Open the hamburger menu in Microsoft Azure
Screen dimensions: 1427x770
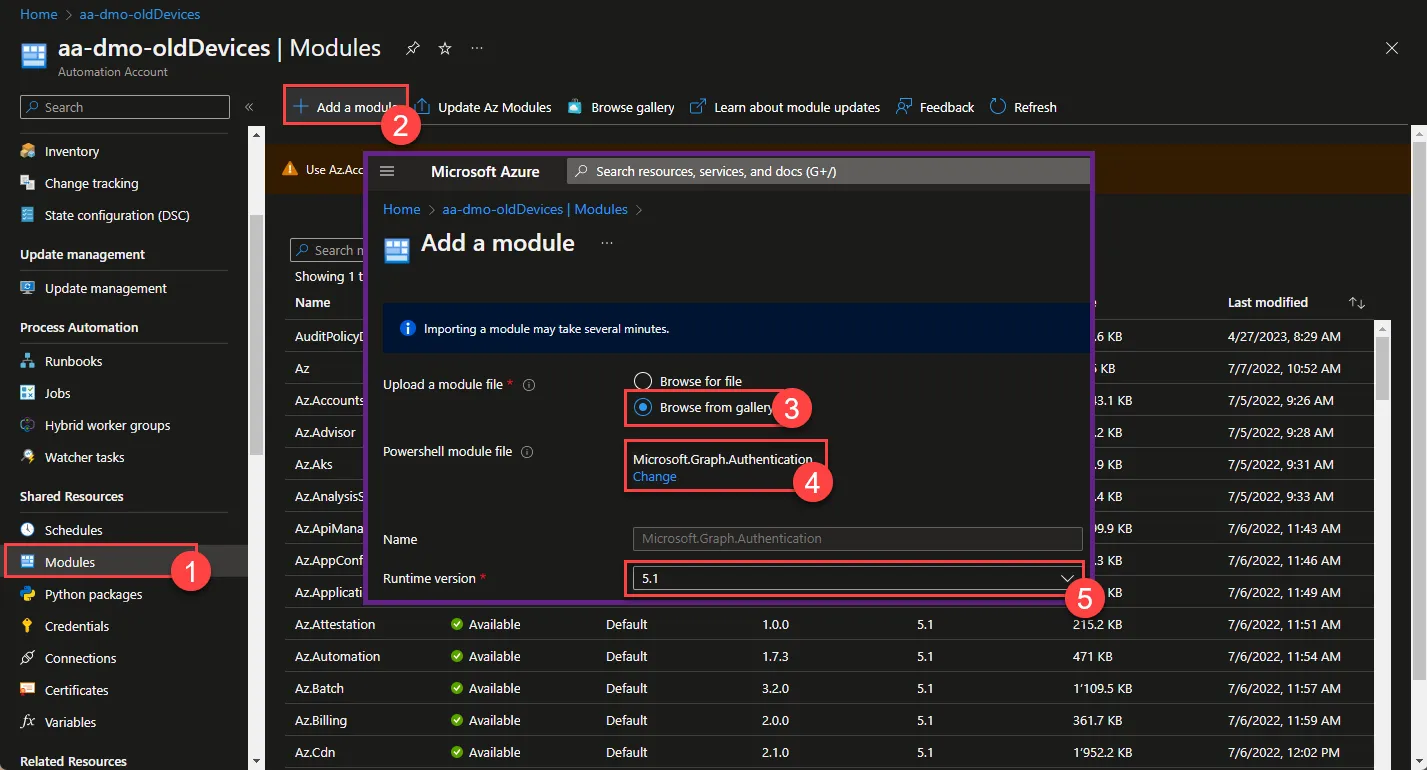tap(387, 171)
